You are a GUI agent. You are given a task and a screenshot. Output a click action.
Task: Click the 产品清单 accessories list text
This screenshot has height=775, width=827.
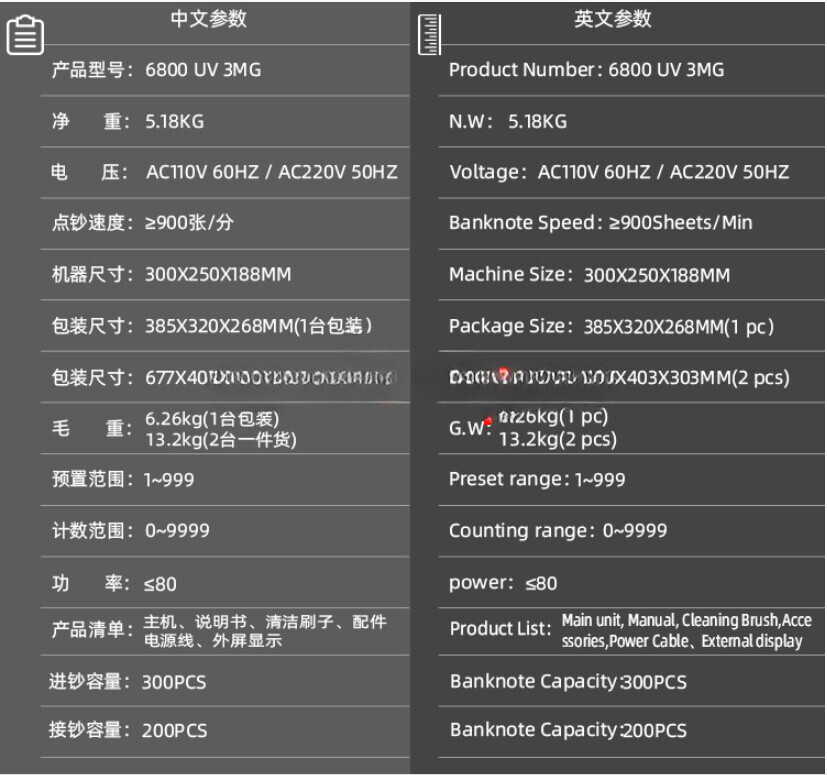point(265,631)
